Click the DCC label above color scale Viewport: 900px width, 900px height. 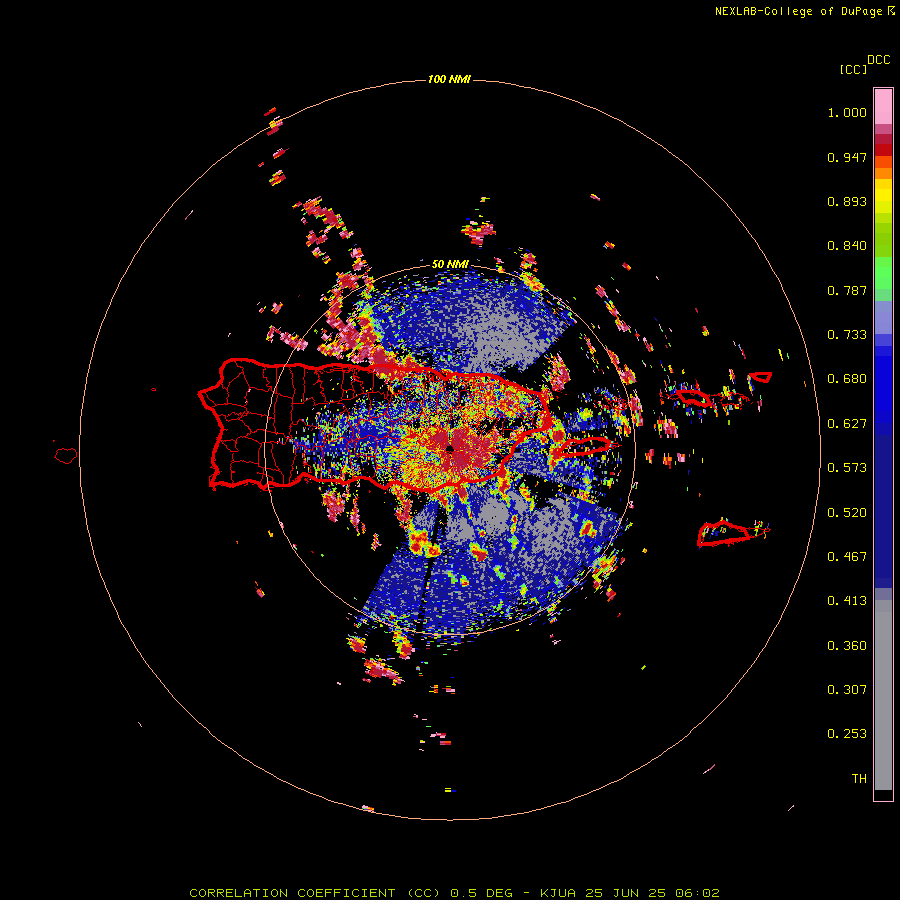[879, 60]
